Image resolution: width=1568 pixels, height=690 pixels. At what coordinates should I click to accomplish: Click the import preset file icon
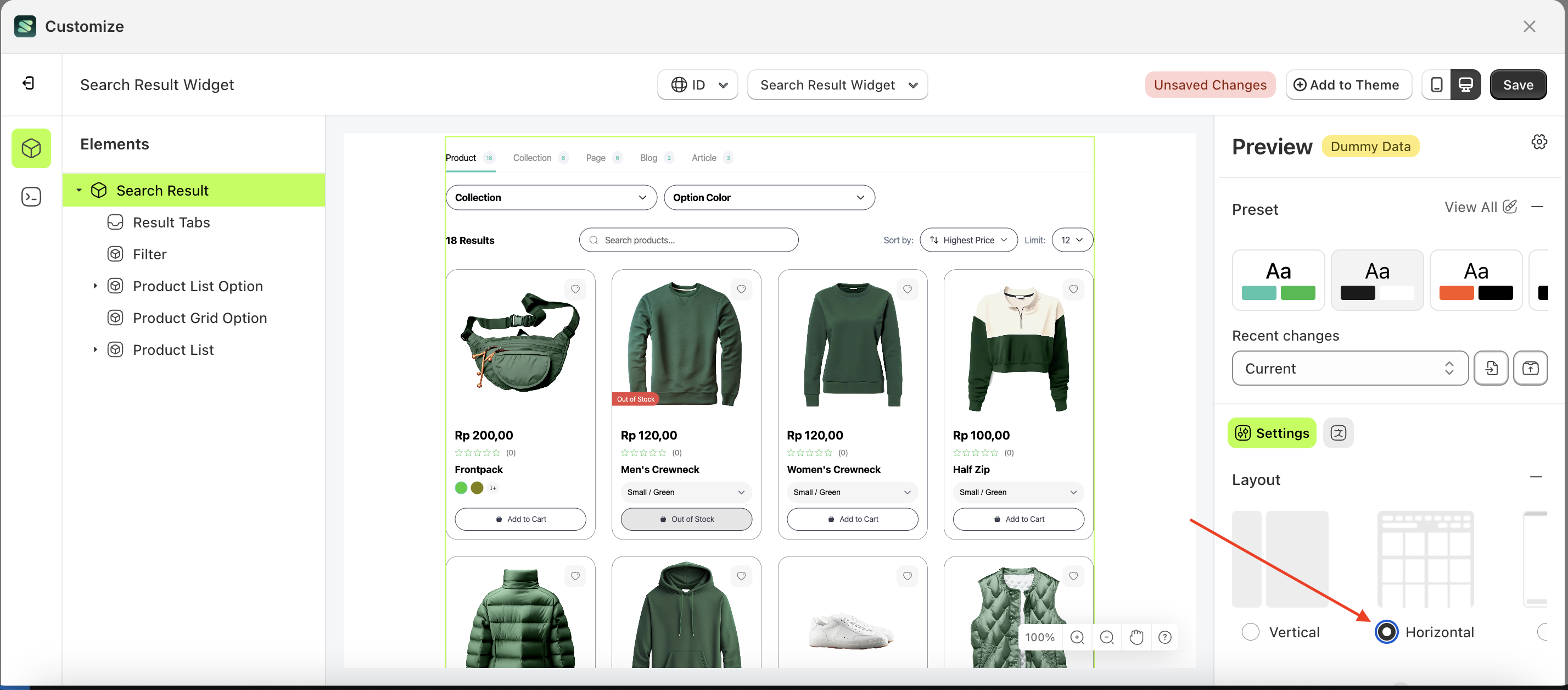tap(1491, 368)
